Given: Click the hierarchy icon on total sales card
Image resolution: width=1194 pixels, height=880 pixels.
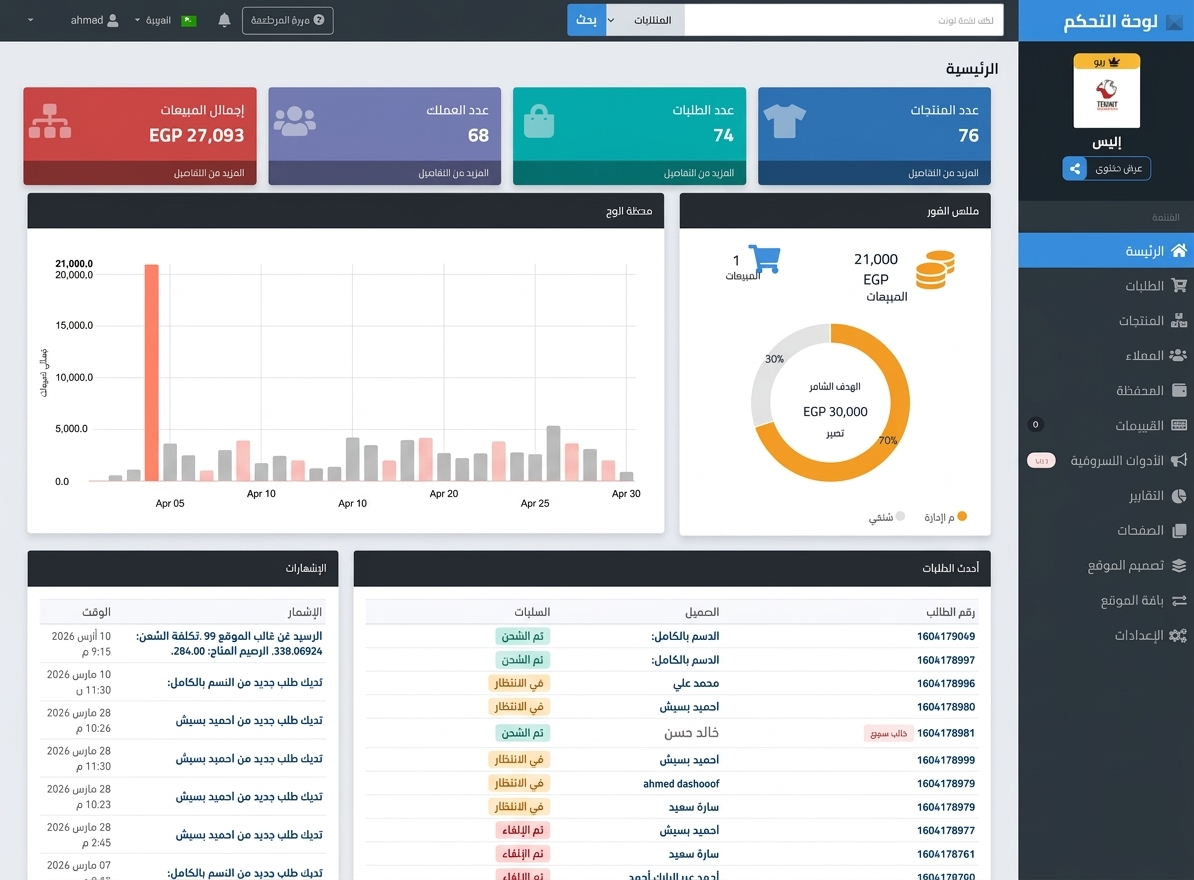Looking at the screenshot, I should pyautogui.click(x=50, y=121).
